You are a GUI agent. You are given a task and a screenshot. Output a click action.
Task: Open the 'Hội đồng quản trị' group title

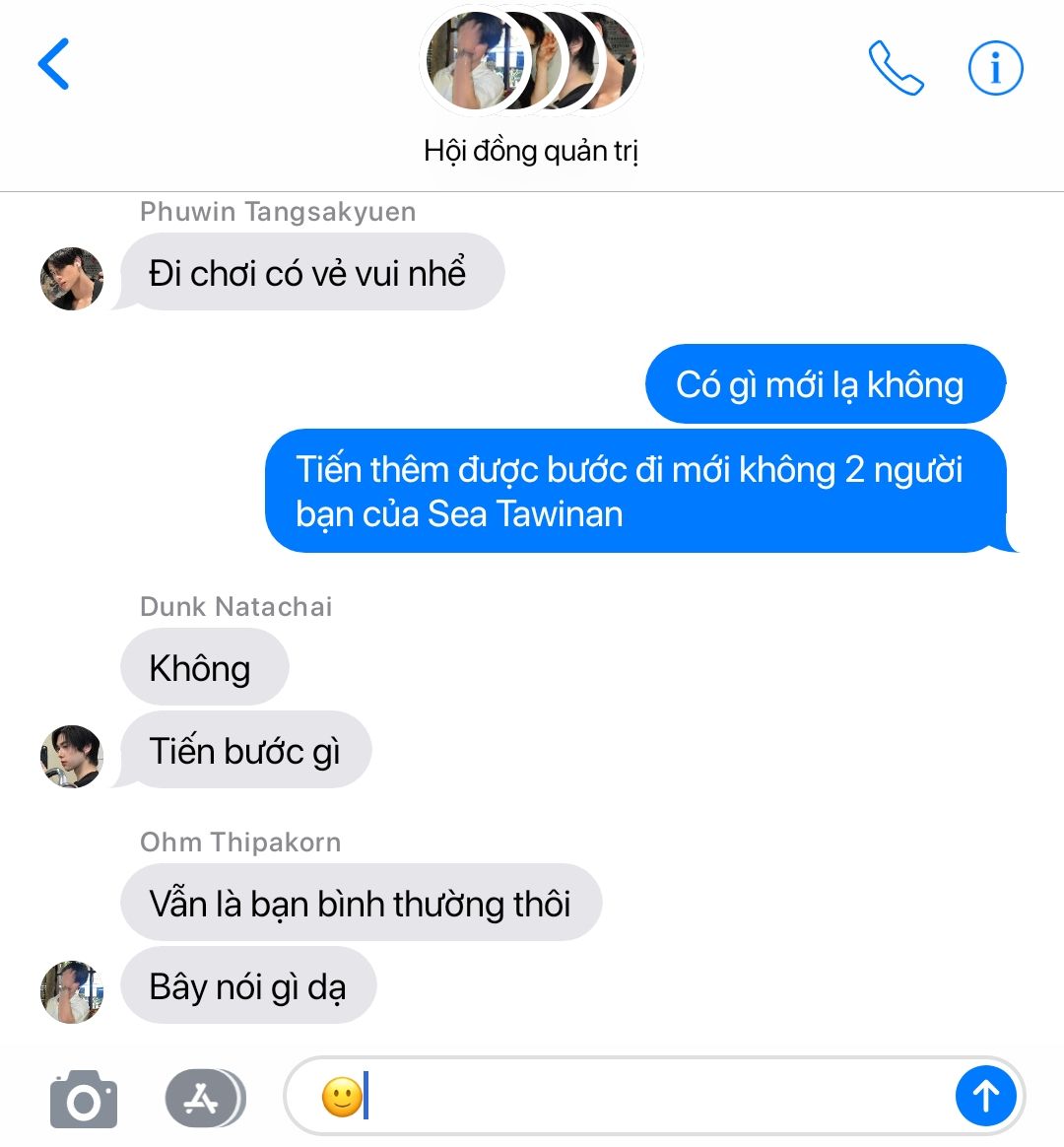(x=531, y=152)
